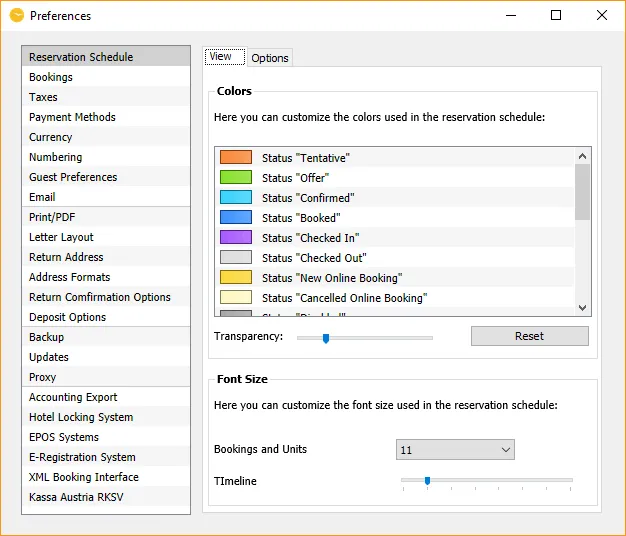Click the Reset button
Viewport: 626px width, 536px height.
point(530,336)
